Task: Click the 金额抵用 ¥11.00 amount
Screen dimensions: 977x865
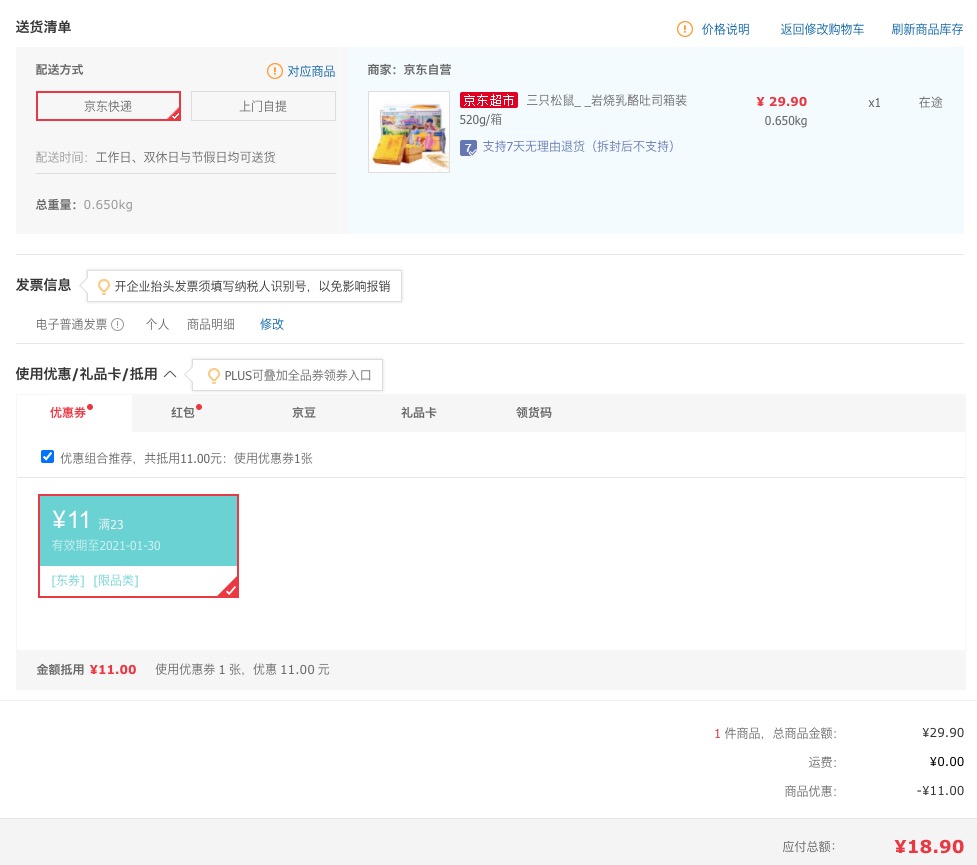Action: click(113, 670)
